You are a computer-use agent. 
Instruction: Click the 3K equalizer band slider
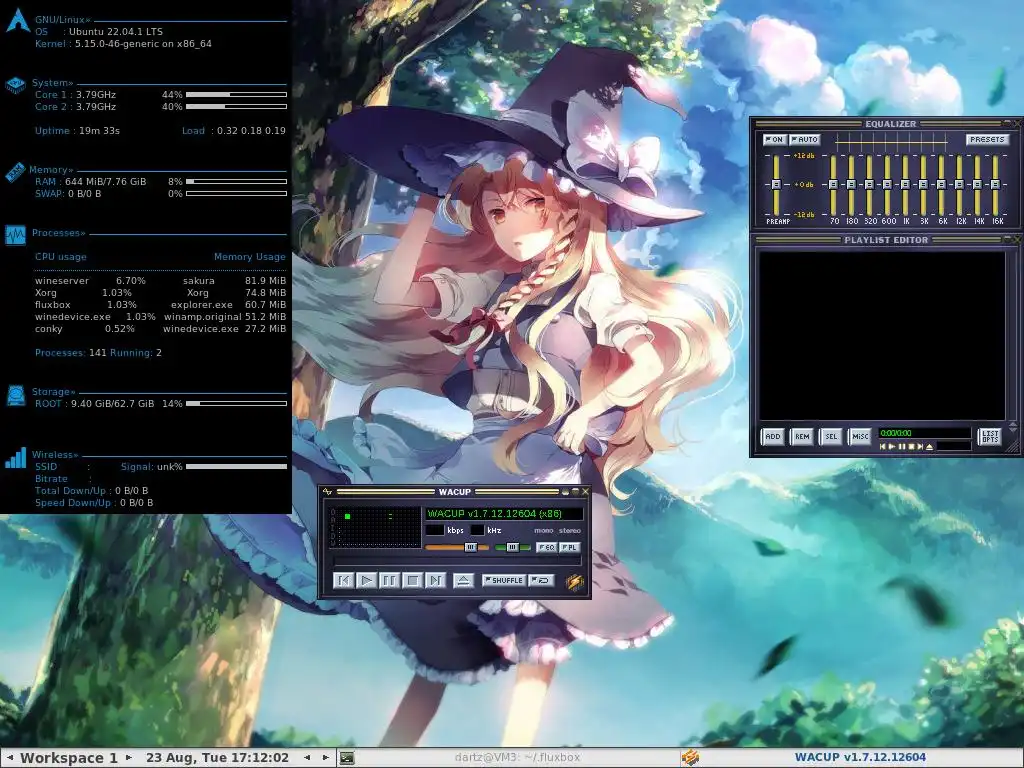point(923,185)
